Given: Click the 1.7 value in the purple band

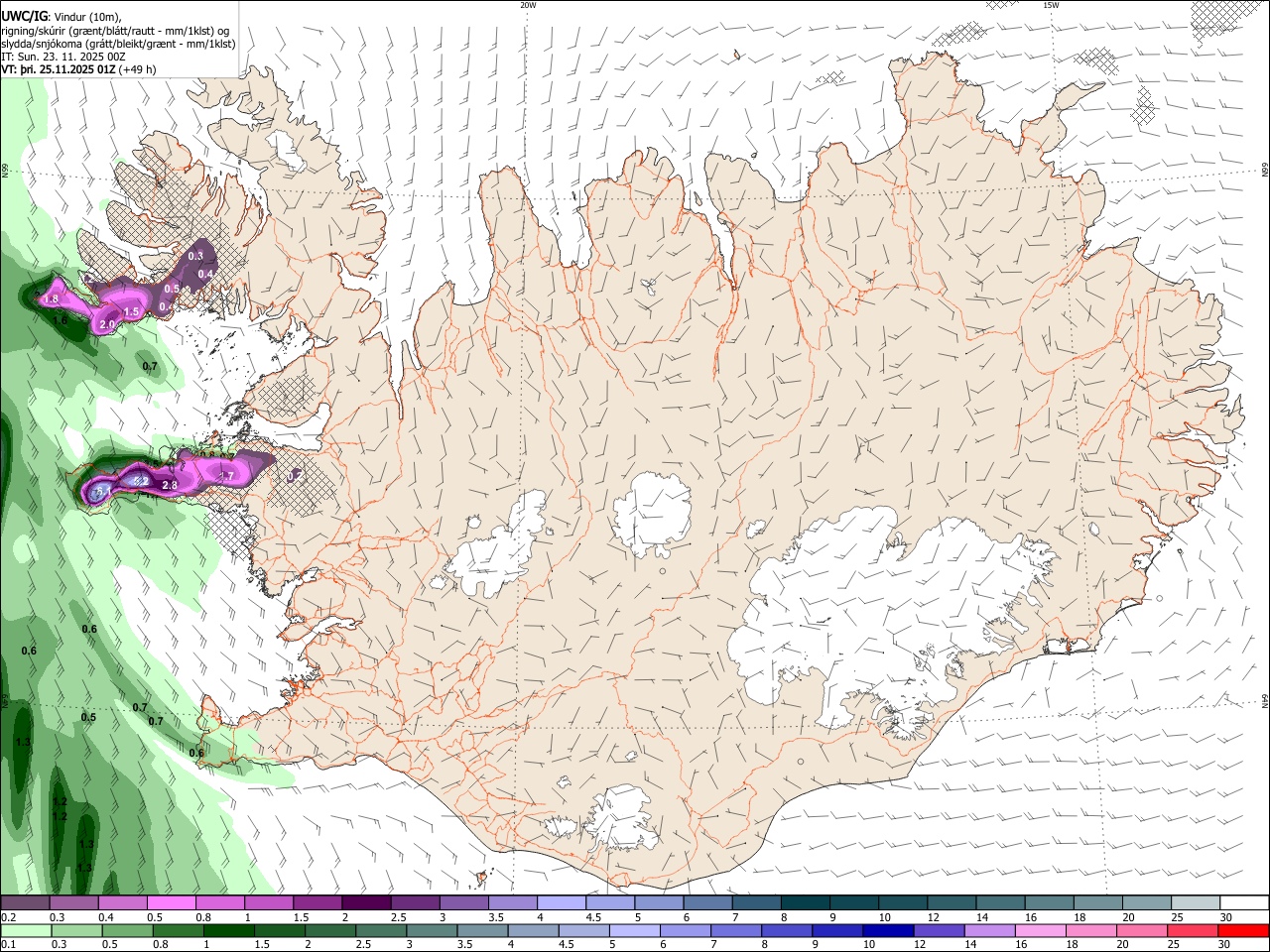Looking at the screenshot, I should click(x=226, y=476).
